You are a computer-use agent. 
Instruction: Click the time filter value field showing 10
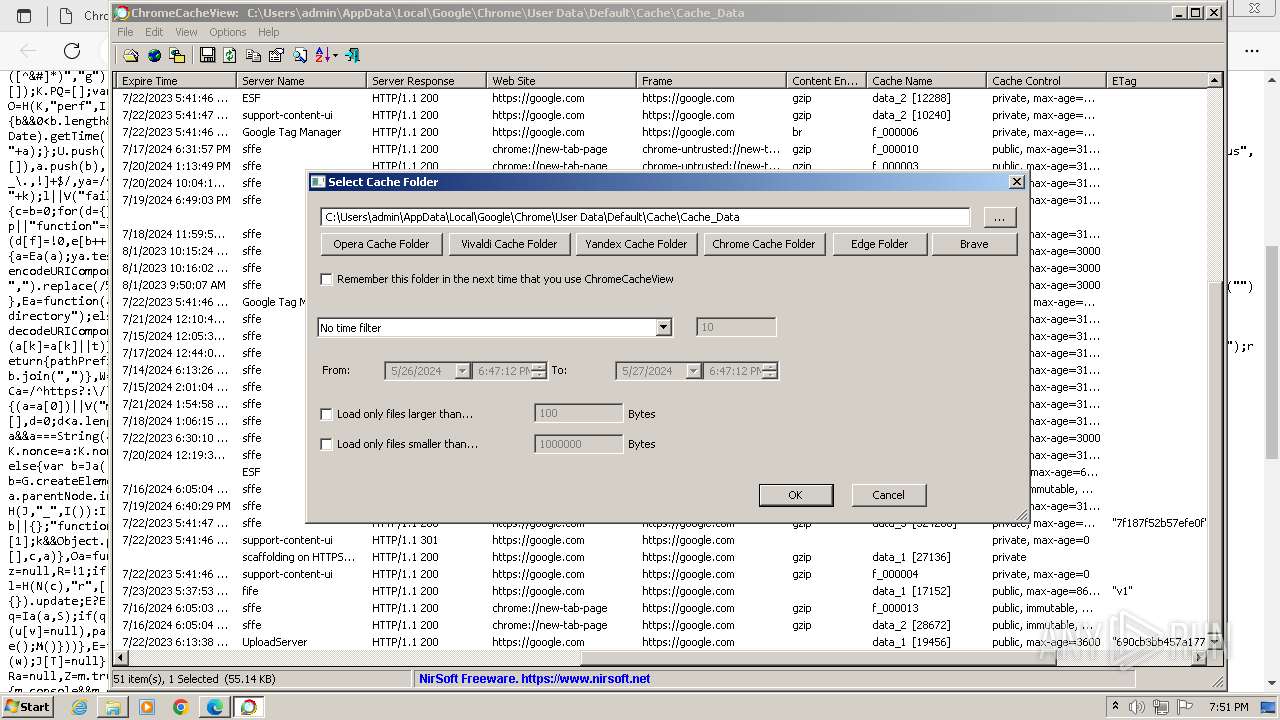(x=735, y=328)
